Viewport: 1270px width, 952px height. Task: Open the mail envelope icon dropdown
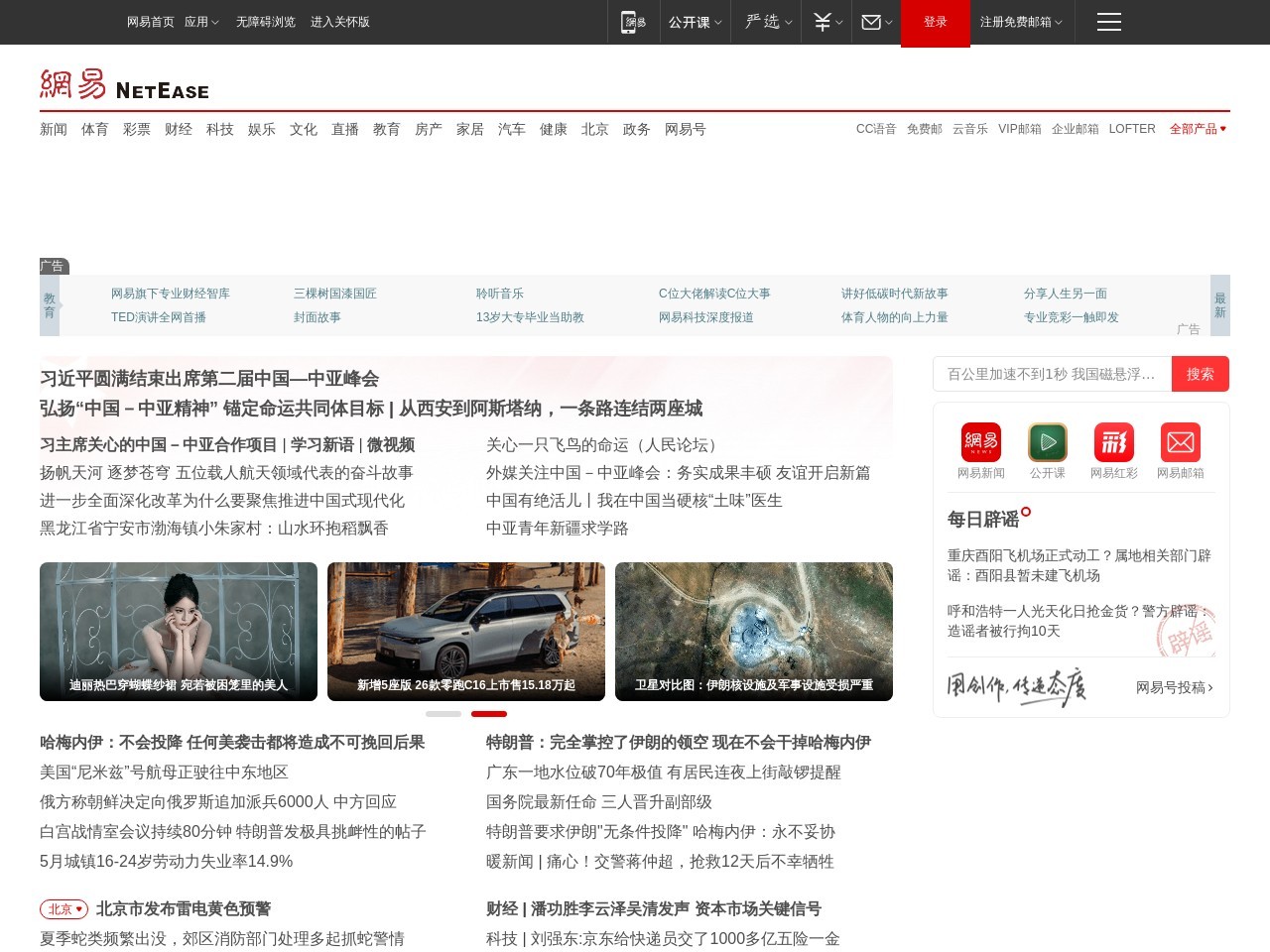876,22
